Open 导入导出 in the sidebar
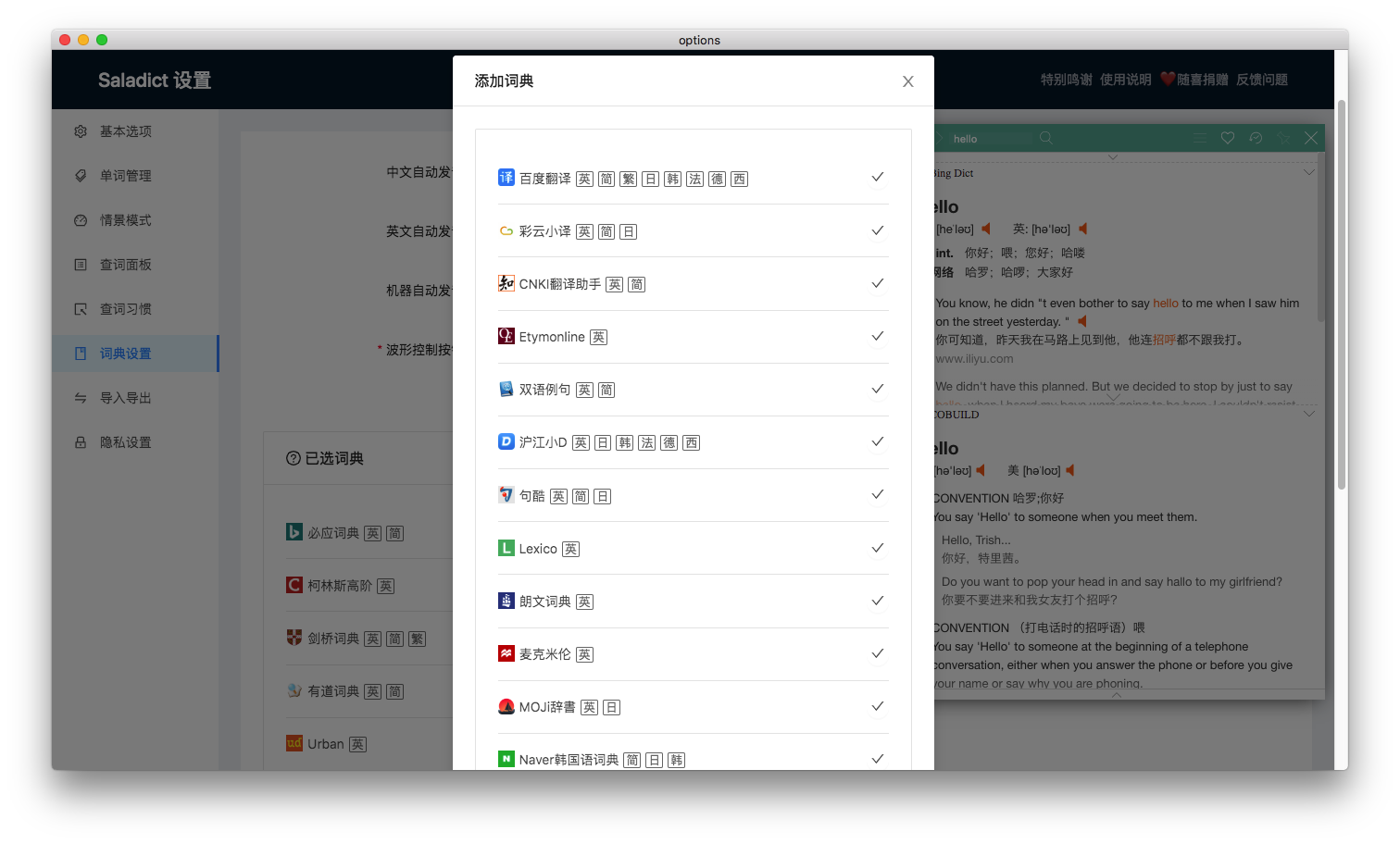This screenshot has width=1400, height=844. [135, 398]
